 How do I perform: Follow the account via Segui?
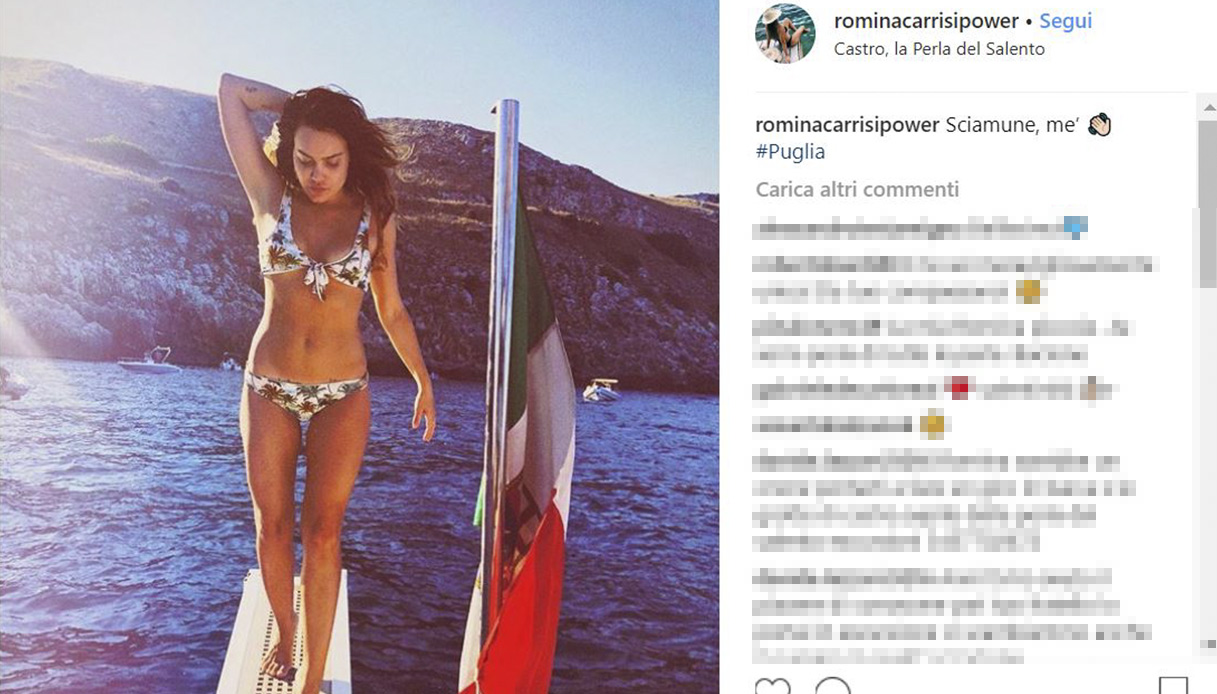pos(1066,21)
